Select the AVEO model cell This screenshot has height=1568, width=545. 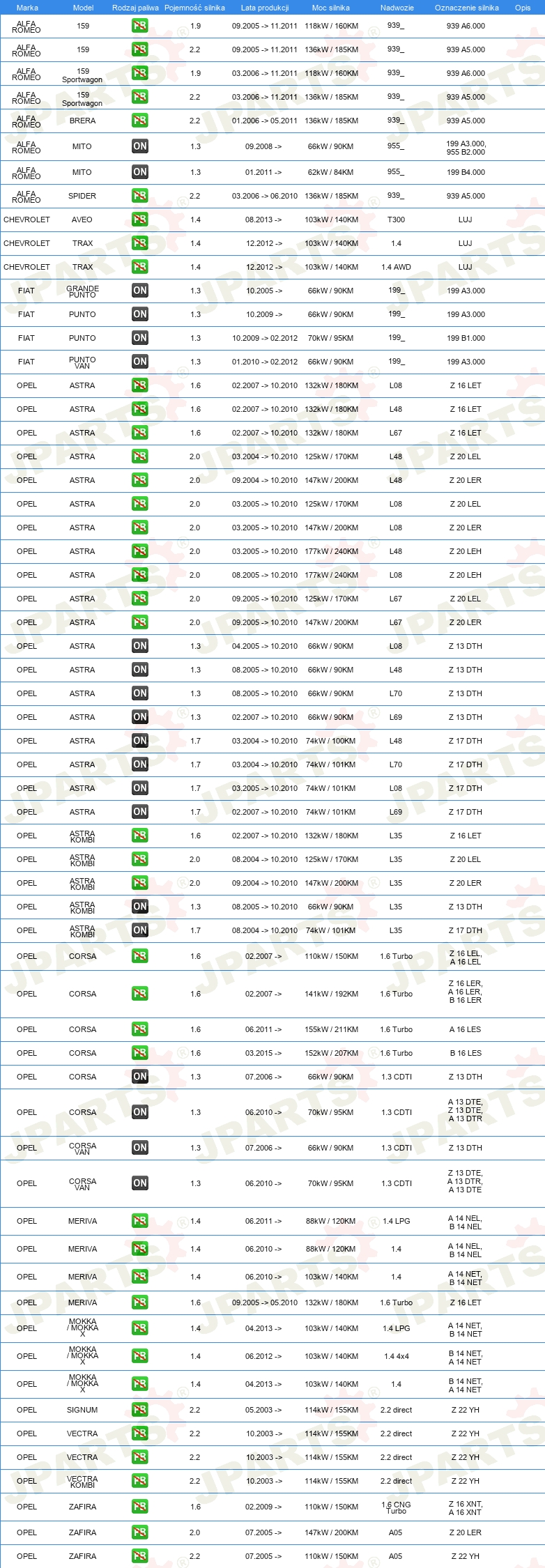point(82,220)
